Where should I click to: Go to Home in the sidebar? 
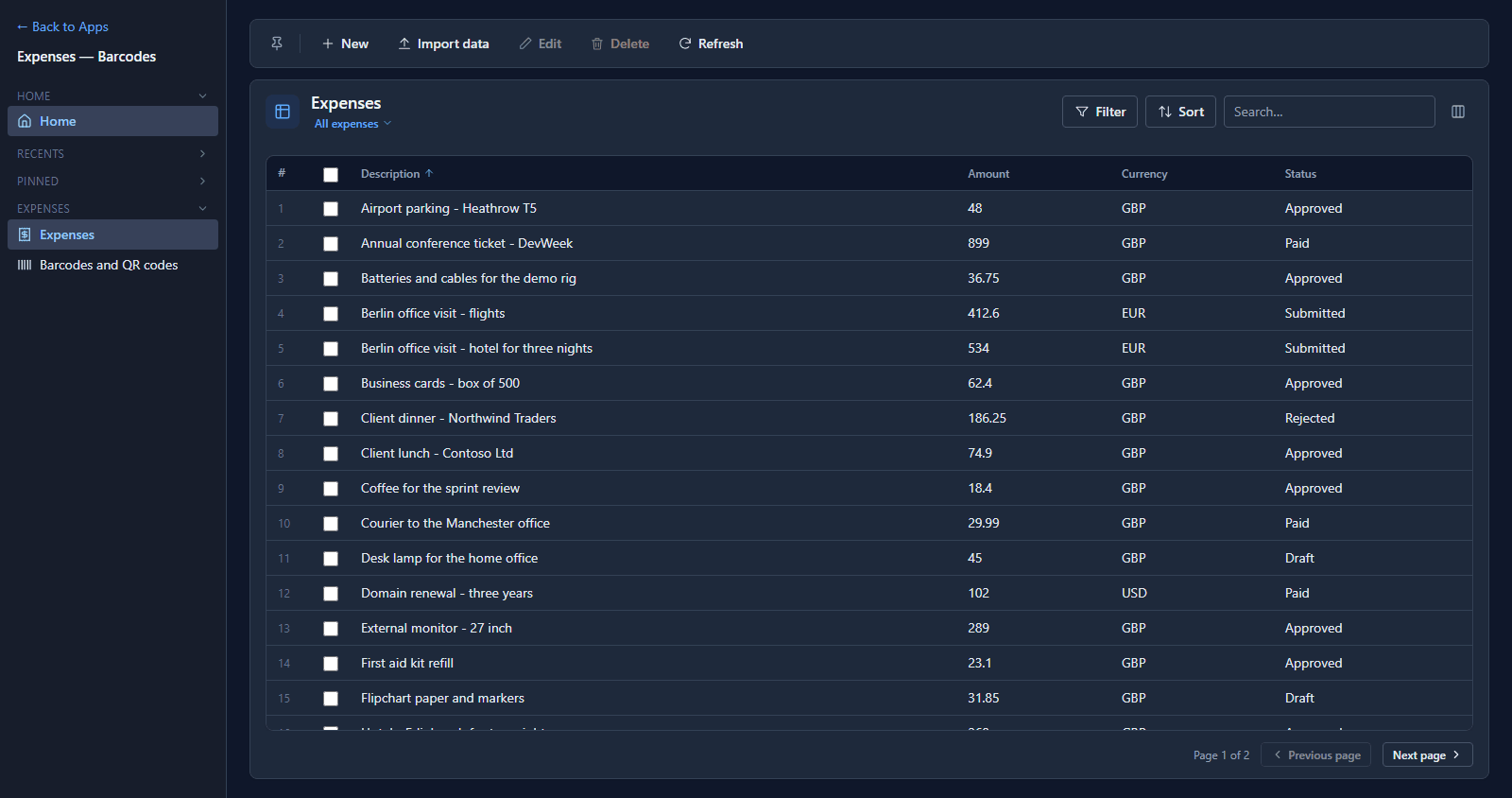112,121
